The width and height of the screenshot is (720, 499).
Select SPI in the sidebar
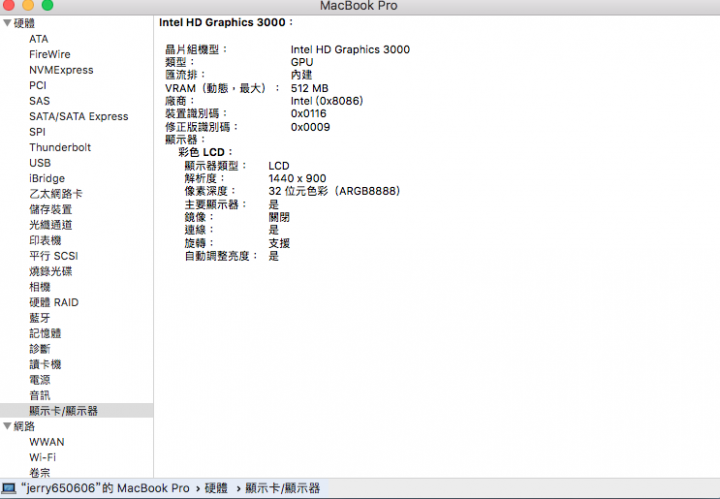tap(37, 132)
